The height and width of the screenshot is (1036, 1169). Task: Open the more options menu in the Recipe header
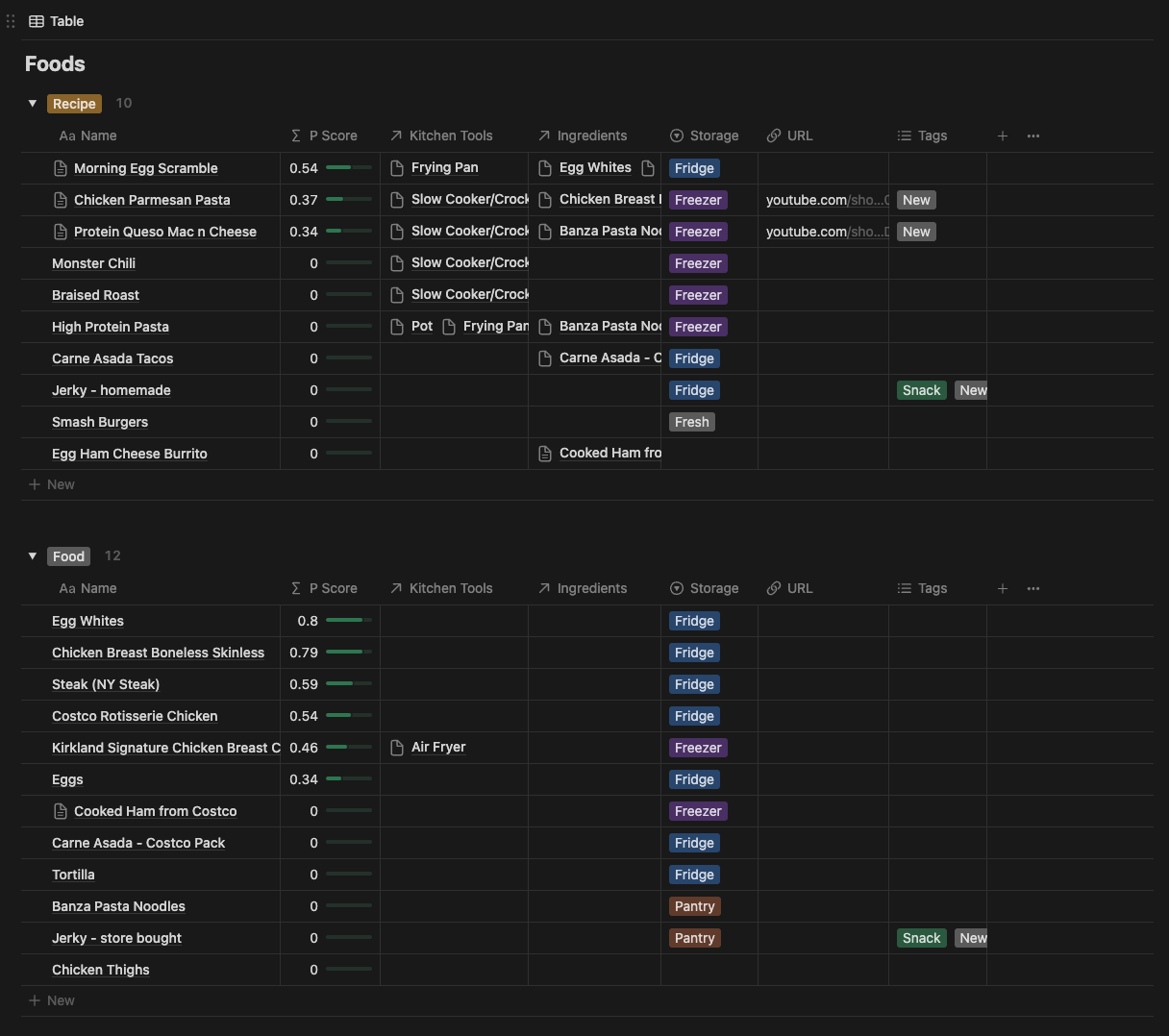click(1033, 136)
